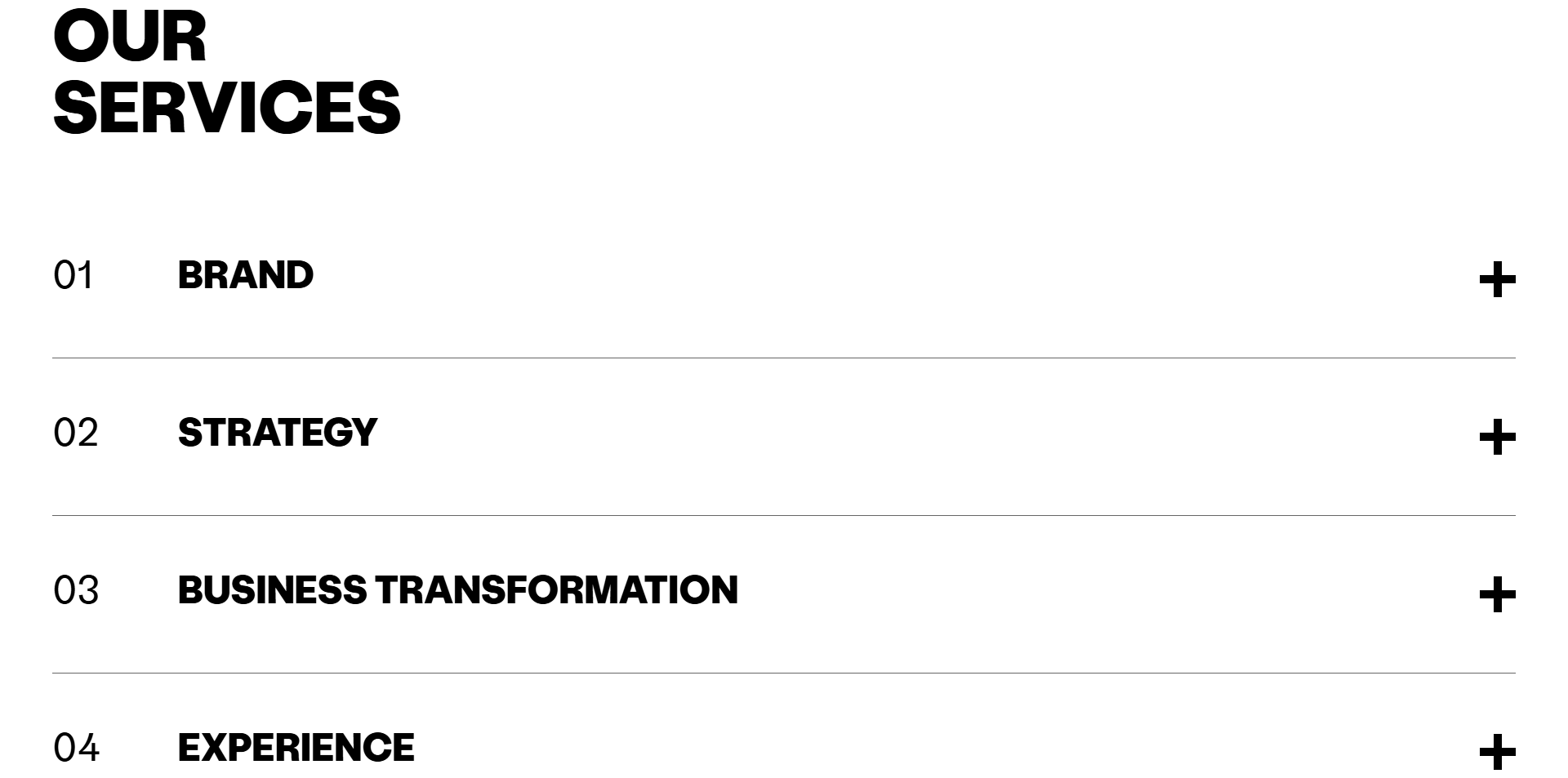The image size is (1568, 778).
Task: Click the BRAND service title
Action: [x=245, y=275]
